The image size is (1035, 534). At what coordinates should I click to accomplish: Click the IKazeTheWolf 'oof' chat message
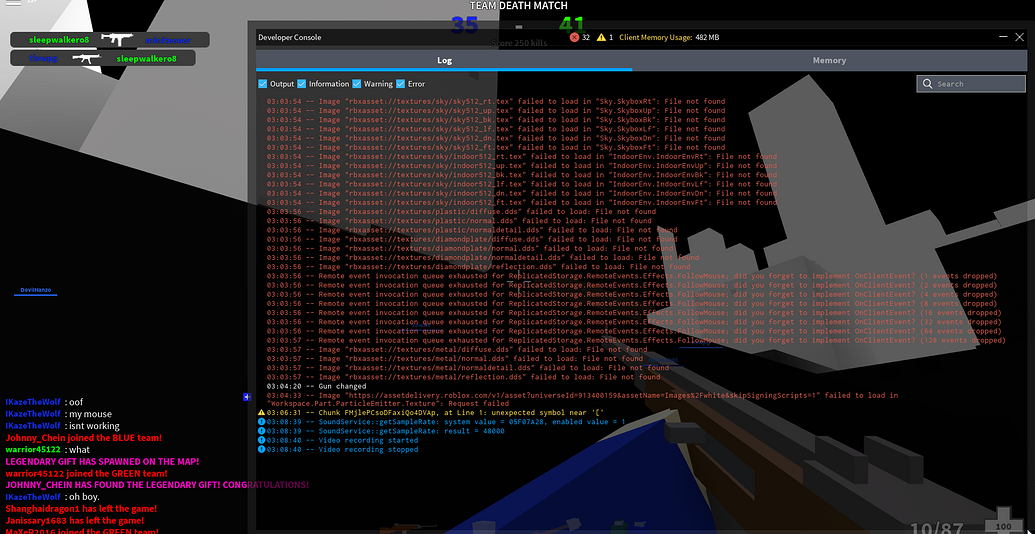pyautogui.click(x=44, y=402)
